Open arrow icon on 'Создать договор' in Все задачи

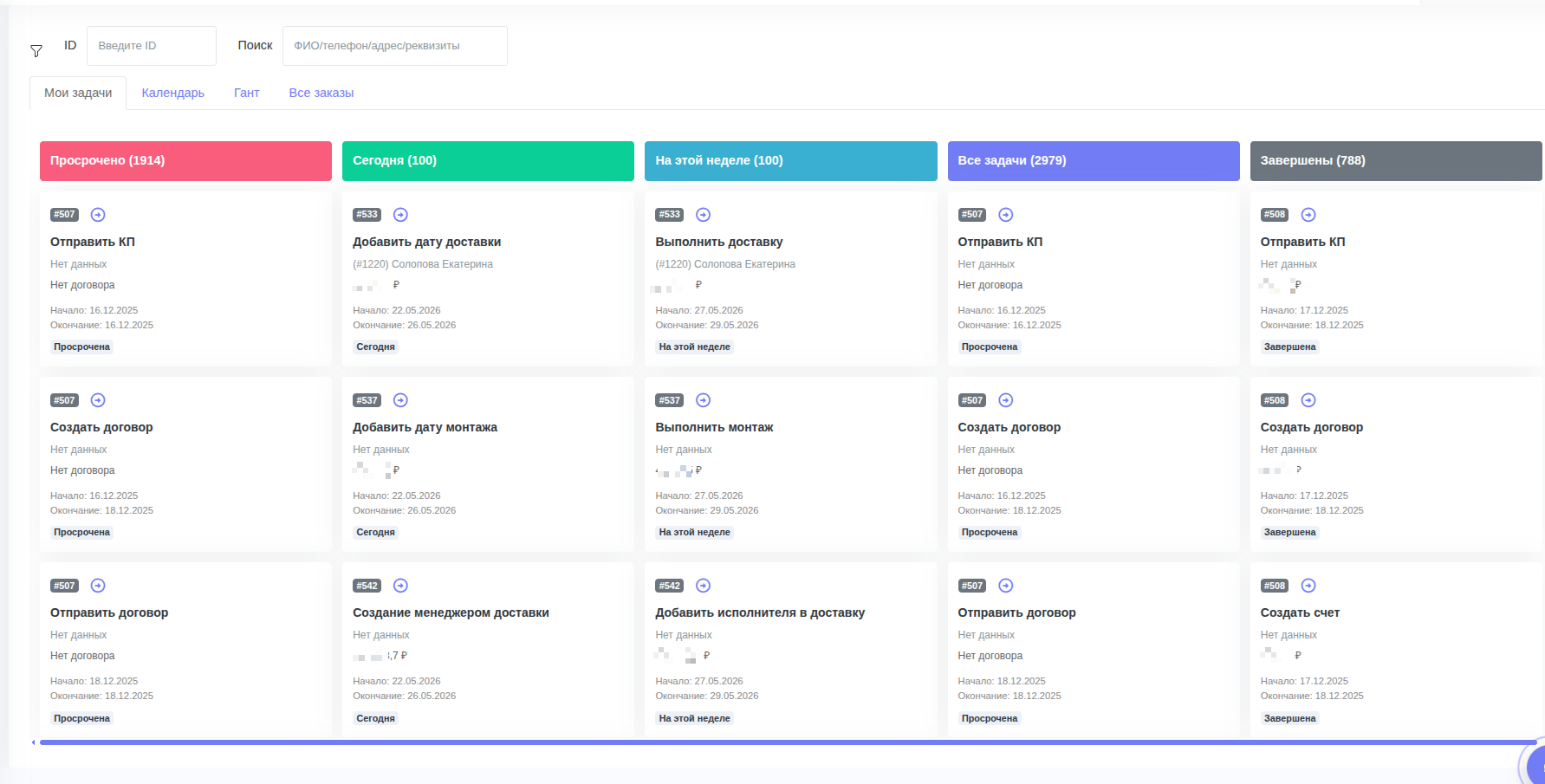click(x=1006, y=400)
